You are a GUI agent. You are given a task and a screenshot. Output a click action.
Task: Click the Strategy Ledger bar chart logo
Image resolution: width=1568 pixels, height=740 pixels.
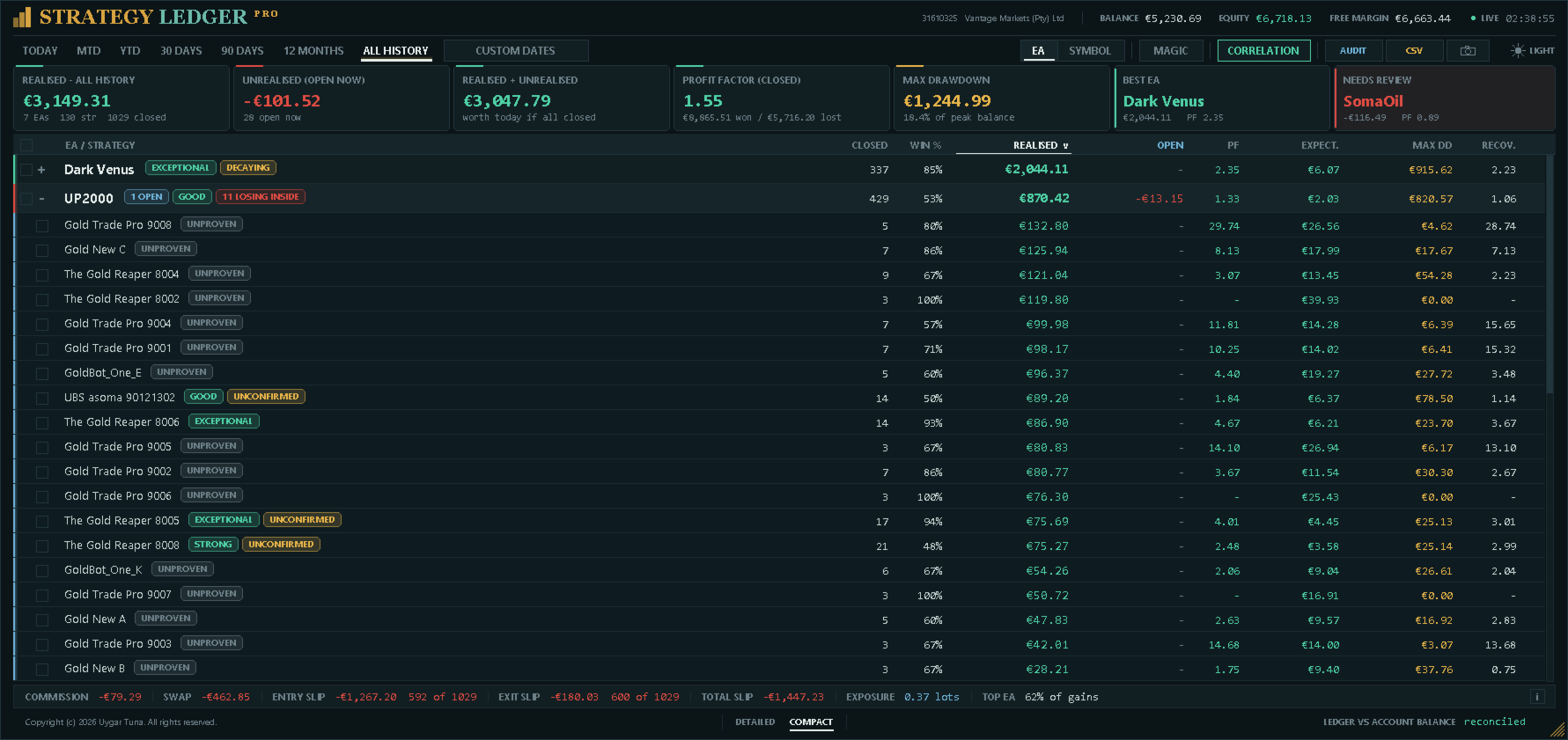click(x=21, y=17)
